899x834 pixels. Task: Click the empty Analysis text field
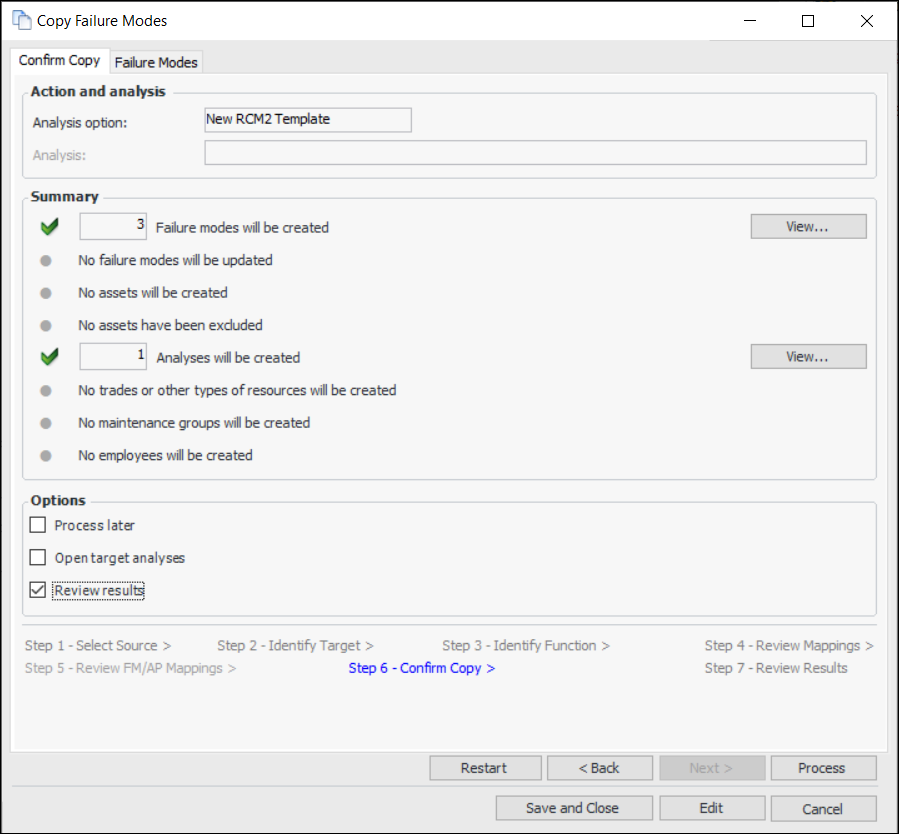click(536, 152)
